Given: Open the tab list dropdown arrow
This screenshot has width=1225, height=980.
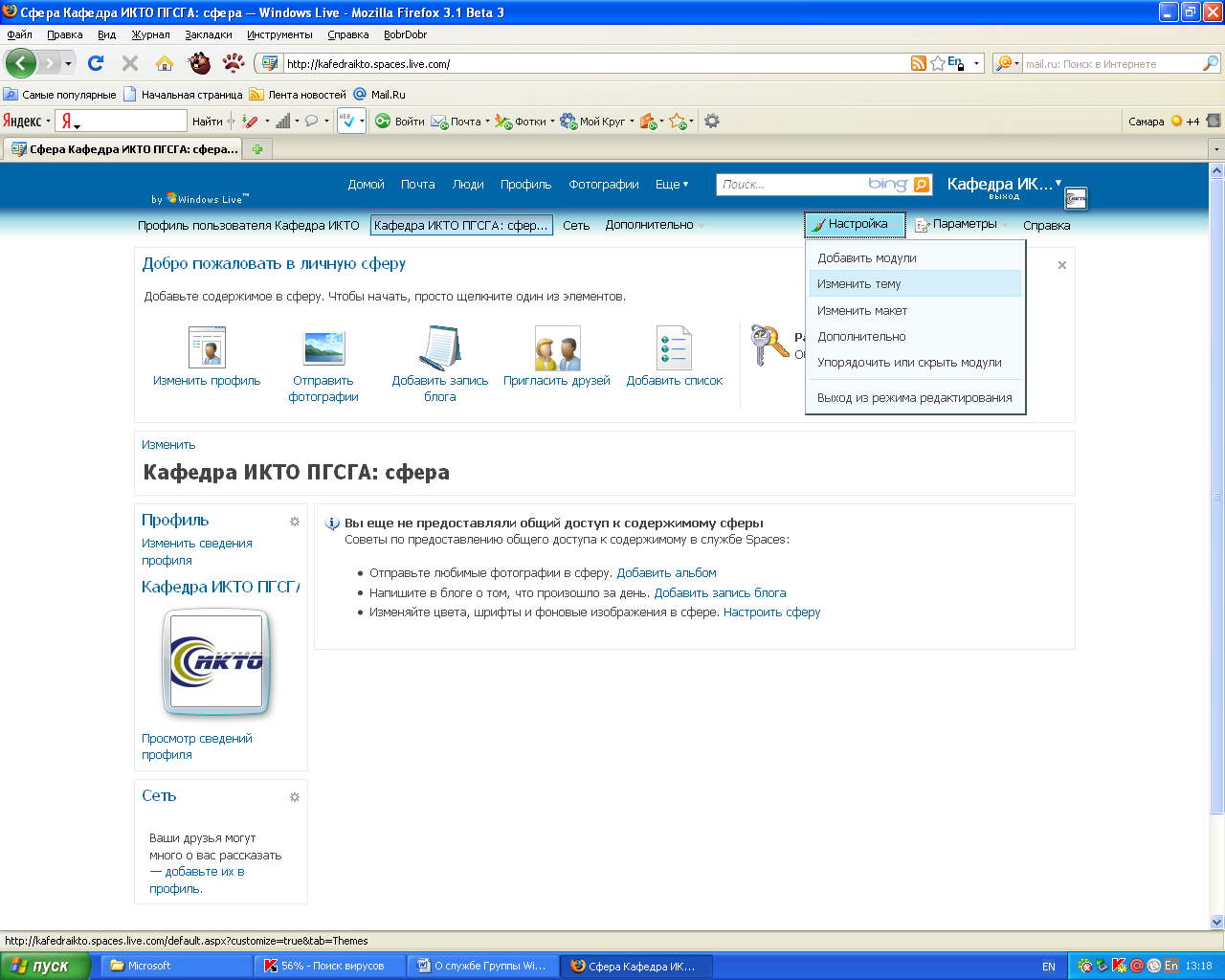Looking at the screenshot, I should click(1216, 149).
